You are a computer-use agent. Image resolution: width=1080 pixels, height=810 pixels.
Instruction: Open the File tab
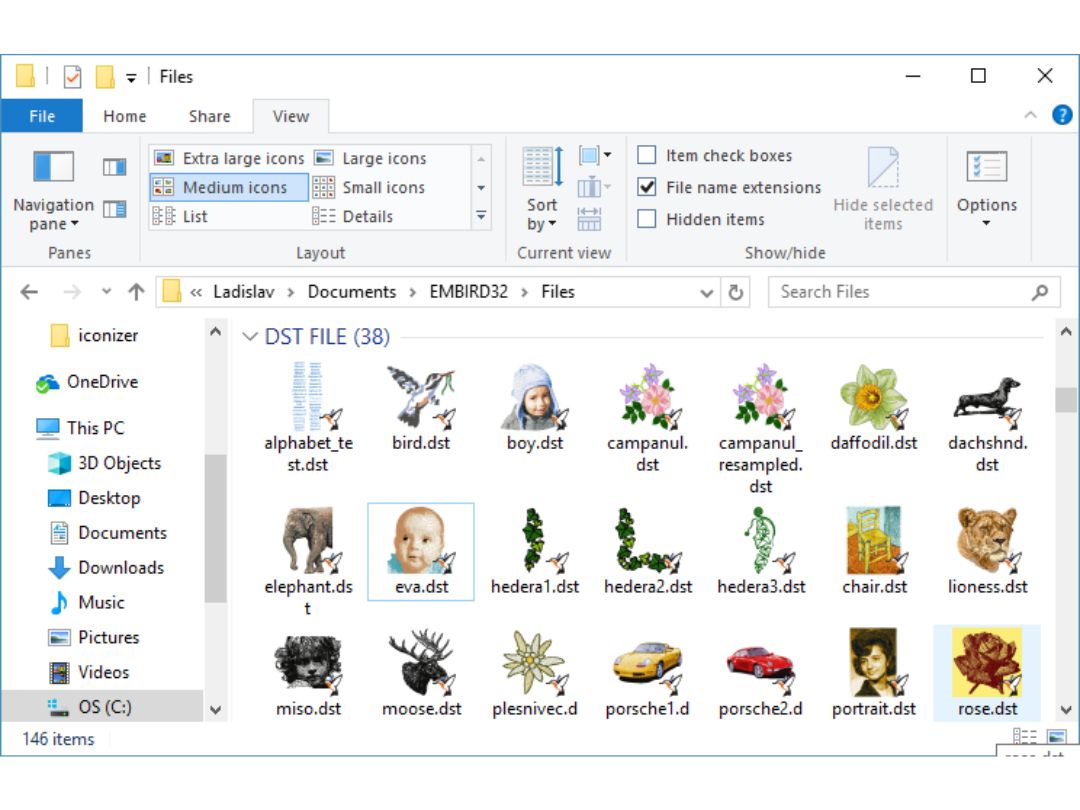(x=42, y=116)
